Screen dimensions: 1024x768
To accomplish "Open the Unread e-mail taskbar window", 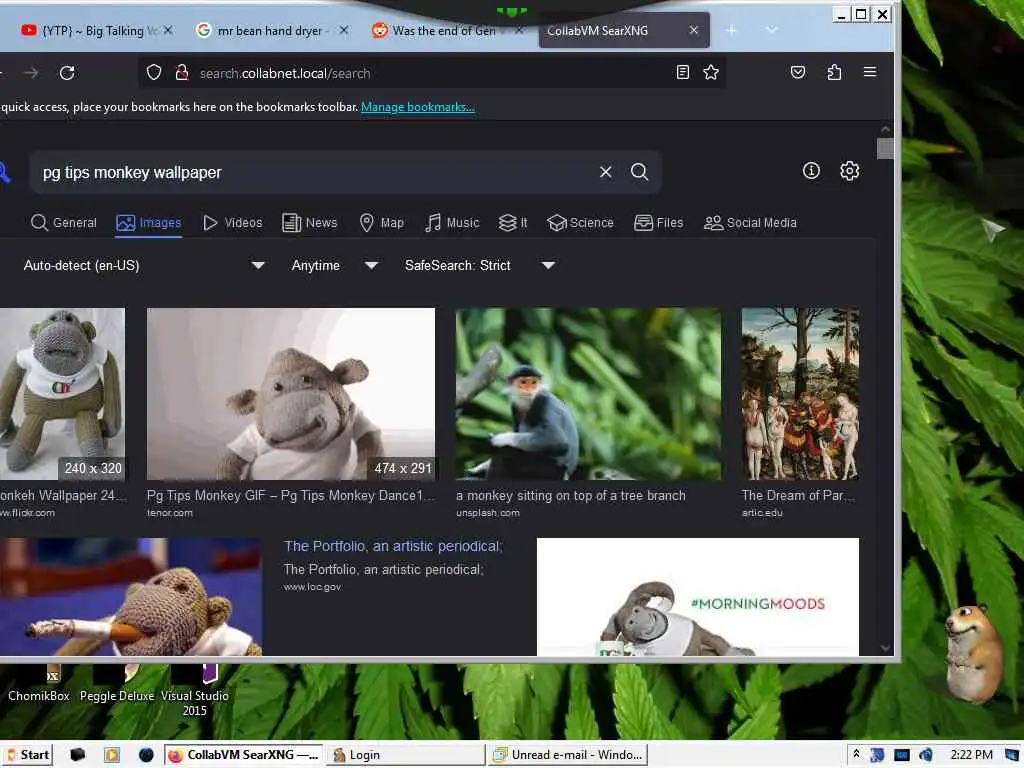I will pyautogui.click(x=568, y=755).
